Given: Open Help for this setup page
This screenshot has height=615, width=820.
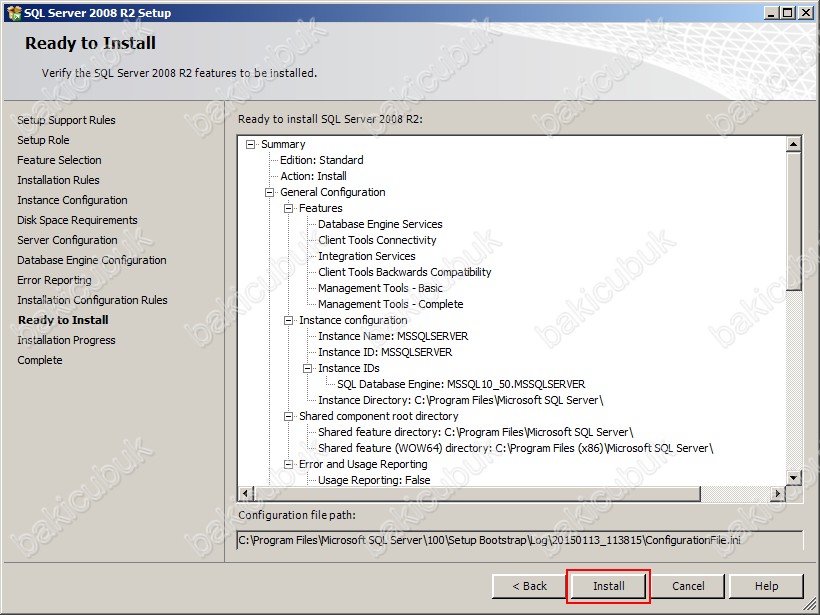Looking at the screenshot, I should (766, 586).
